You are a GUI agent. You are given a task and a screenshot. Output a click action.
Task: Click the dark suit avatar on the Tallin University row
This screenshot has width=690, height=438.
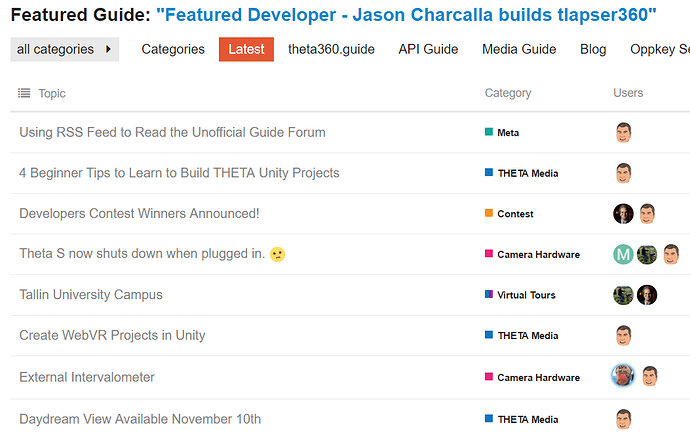pyautogui.click(x=647, y=295)
